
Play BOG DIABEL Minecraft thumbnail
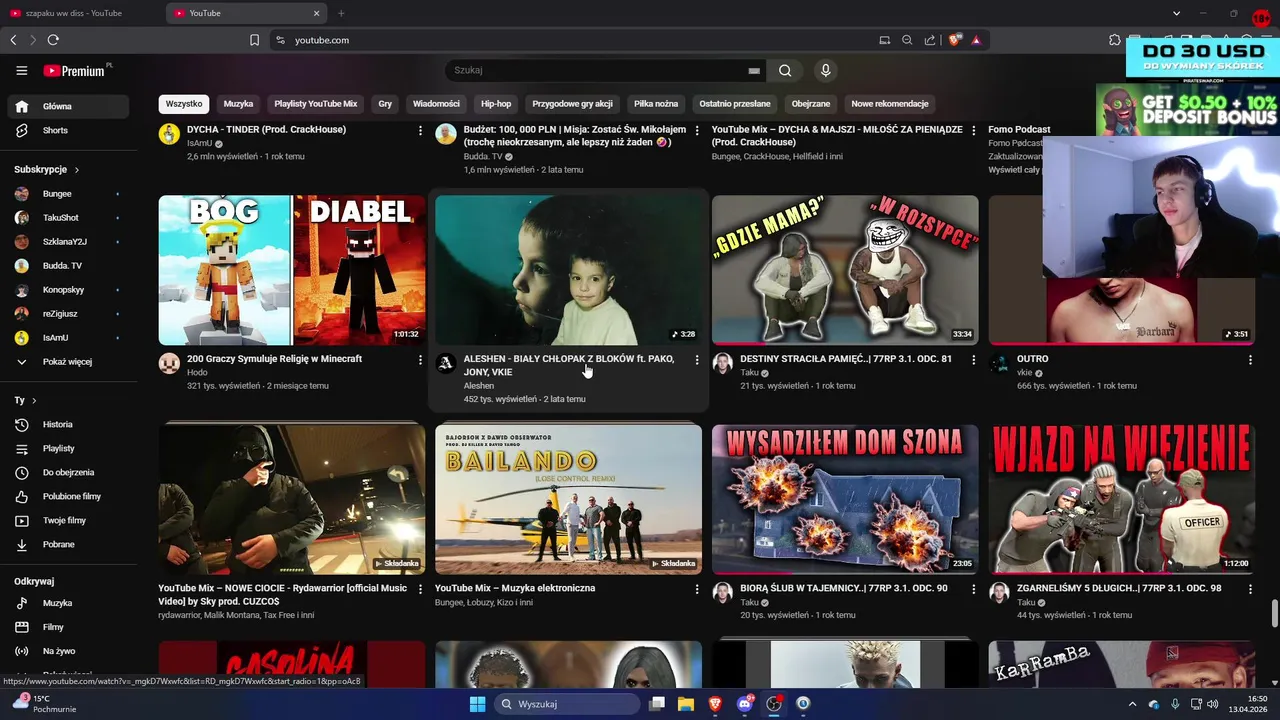point(292,270)
